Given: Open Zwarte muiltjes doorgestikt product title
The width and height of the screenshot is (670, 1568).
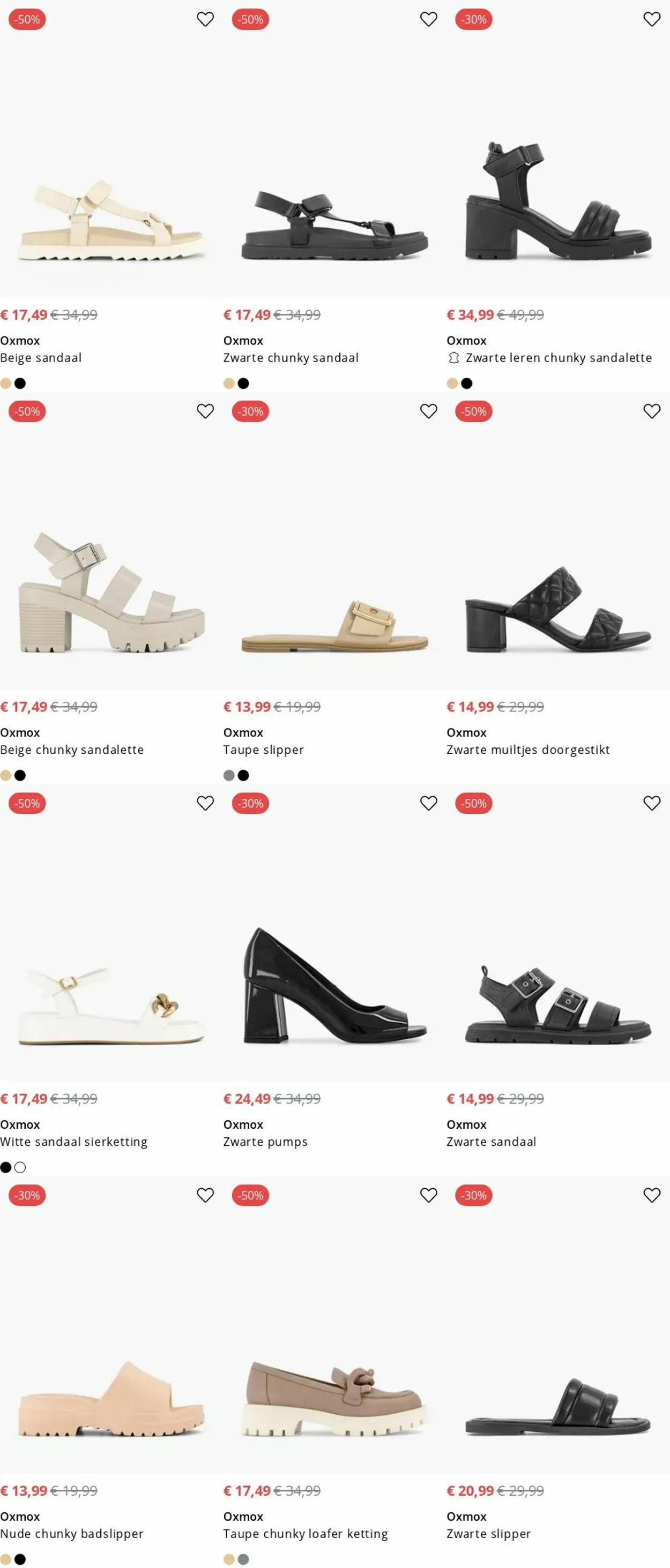Looking at the screenshot, I should [x=527, y=750].
